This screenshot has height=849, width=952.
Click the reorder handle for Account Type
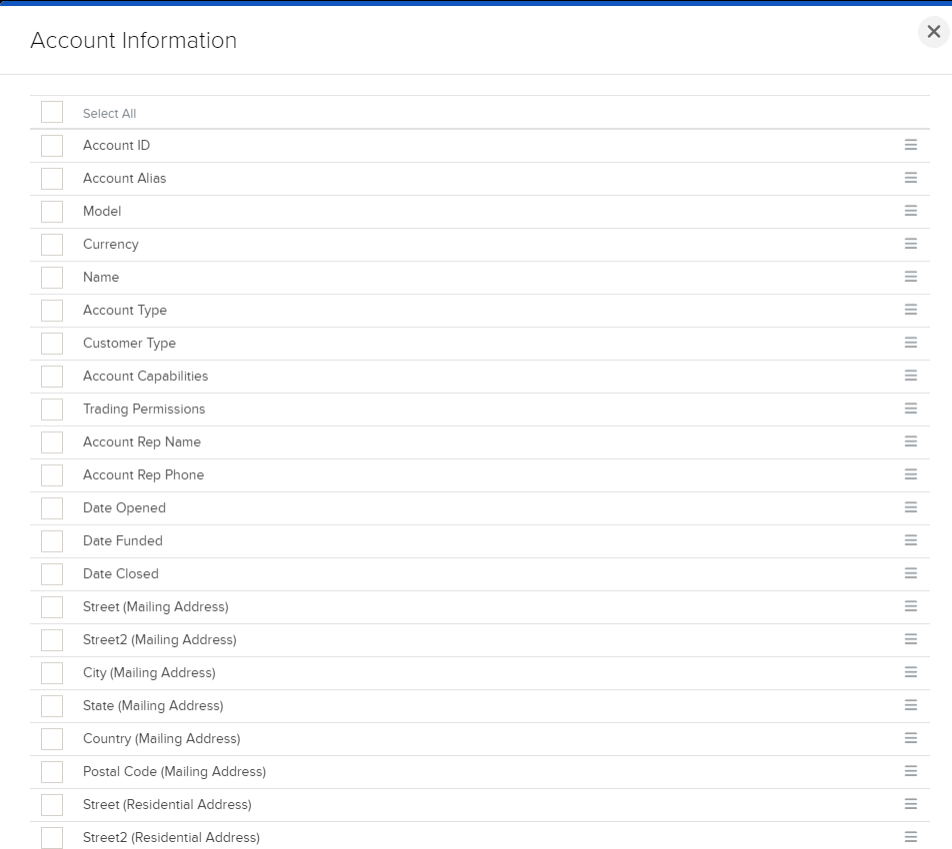tap(911, 309)
